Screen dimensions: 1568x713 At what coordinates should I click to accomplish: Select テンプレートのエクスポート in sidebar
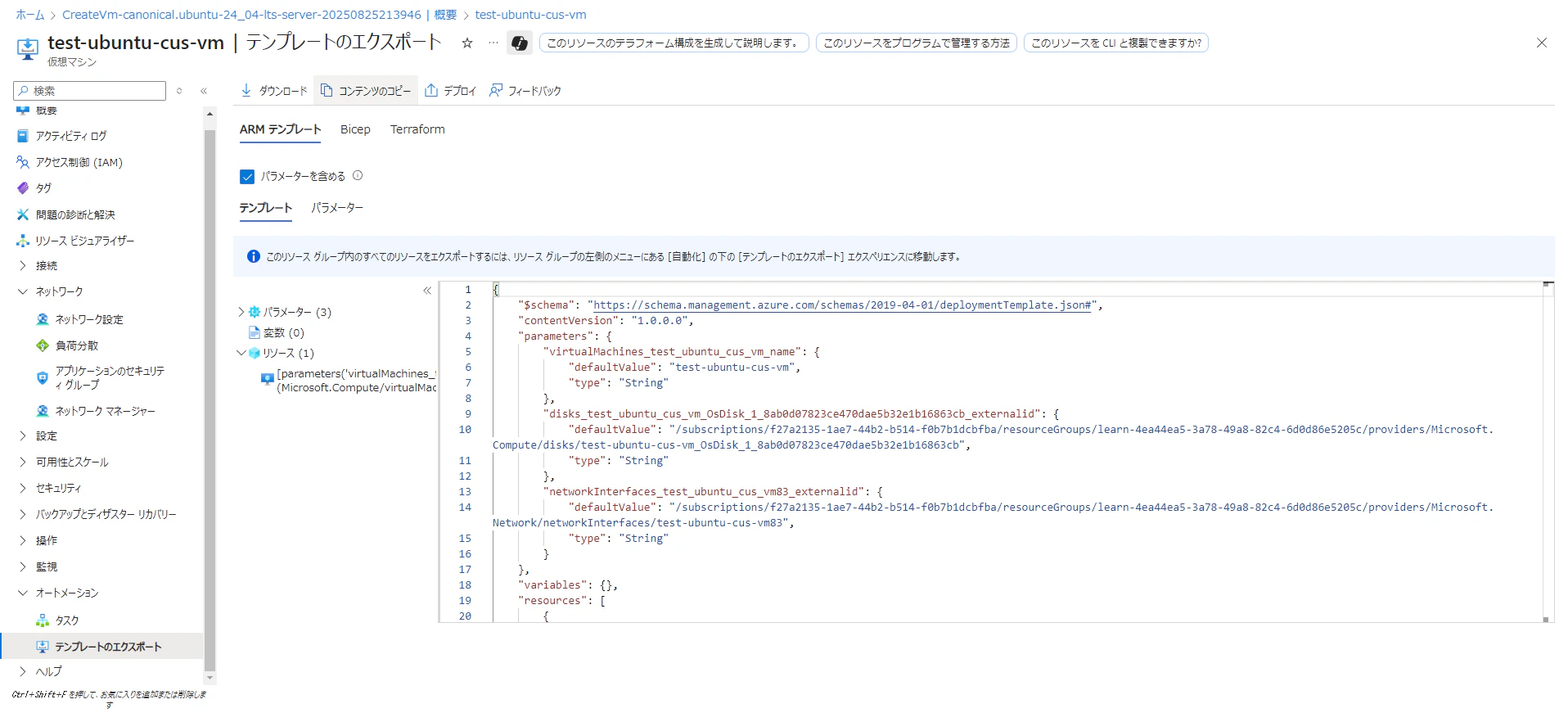tap(102, 647)
